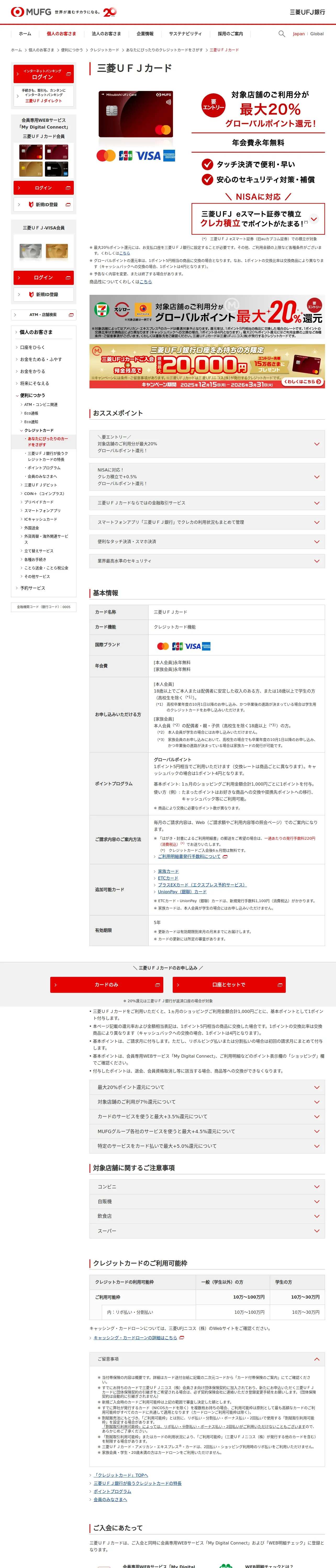Open キャッシング・カードローンの詳細 link
This screenshot has height=1568, width=336.
pos(135,1338)
